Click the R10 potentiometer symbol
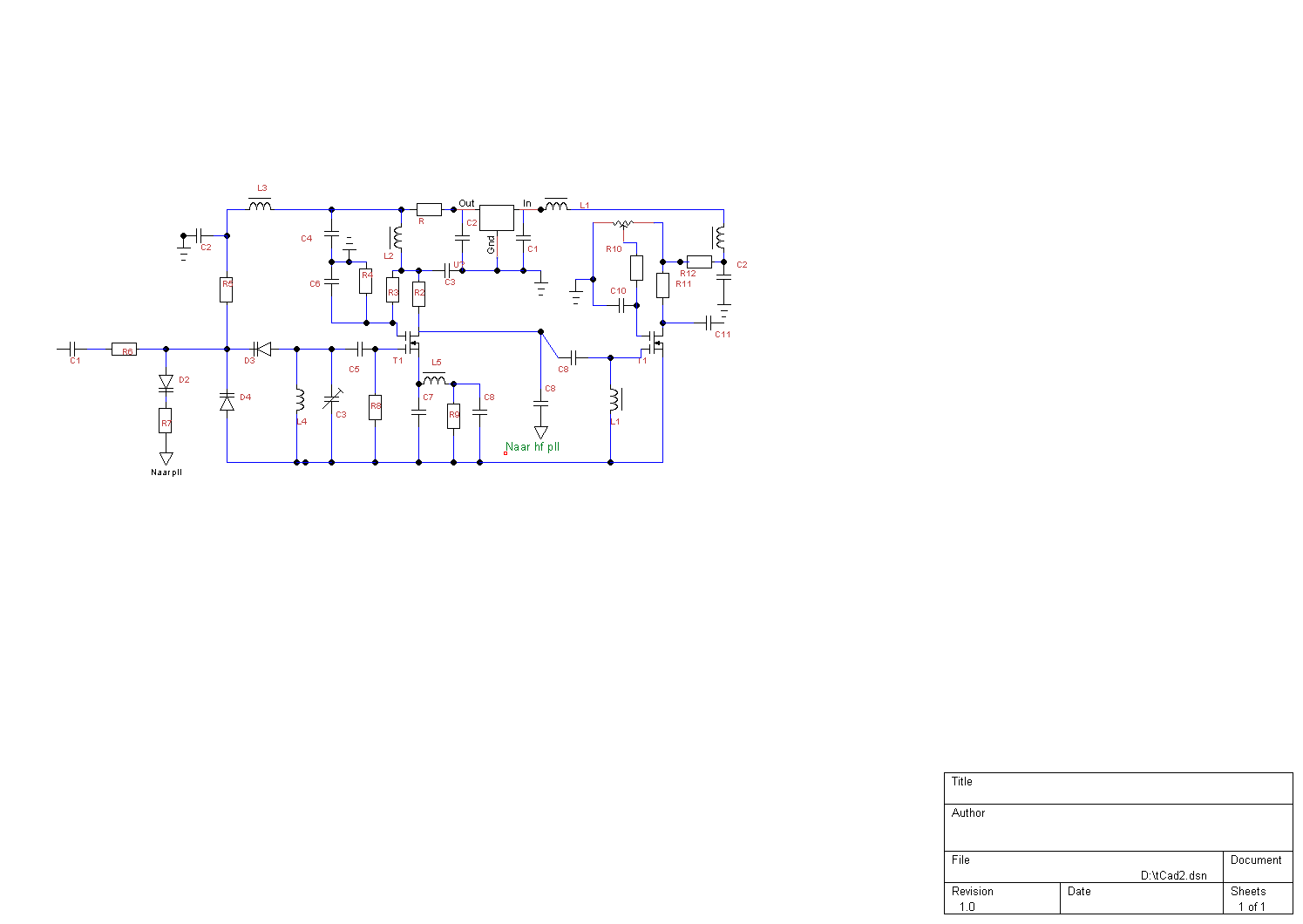Screen dimensions: 1303x924 624,224
